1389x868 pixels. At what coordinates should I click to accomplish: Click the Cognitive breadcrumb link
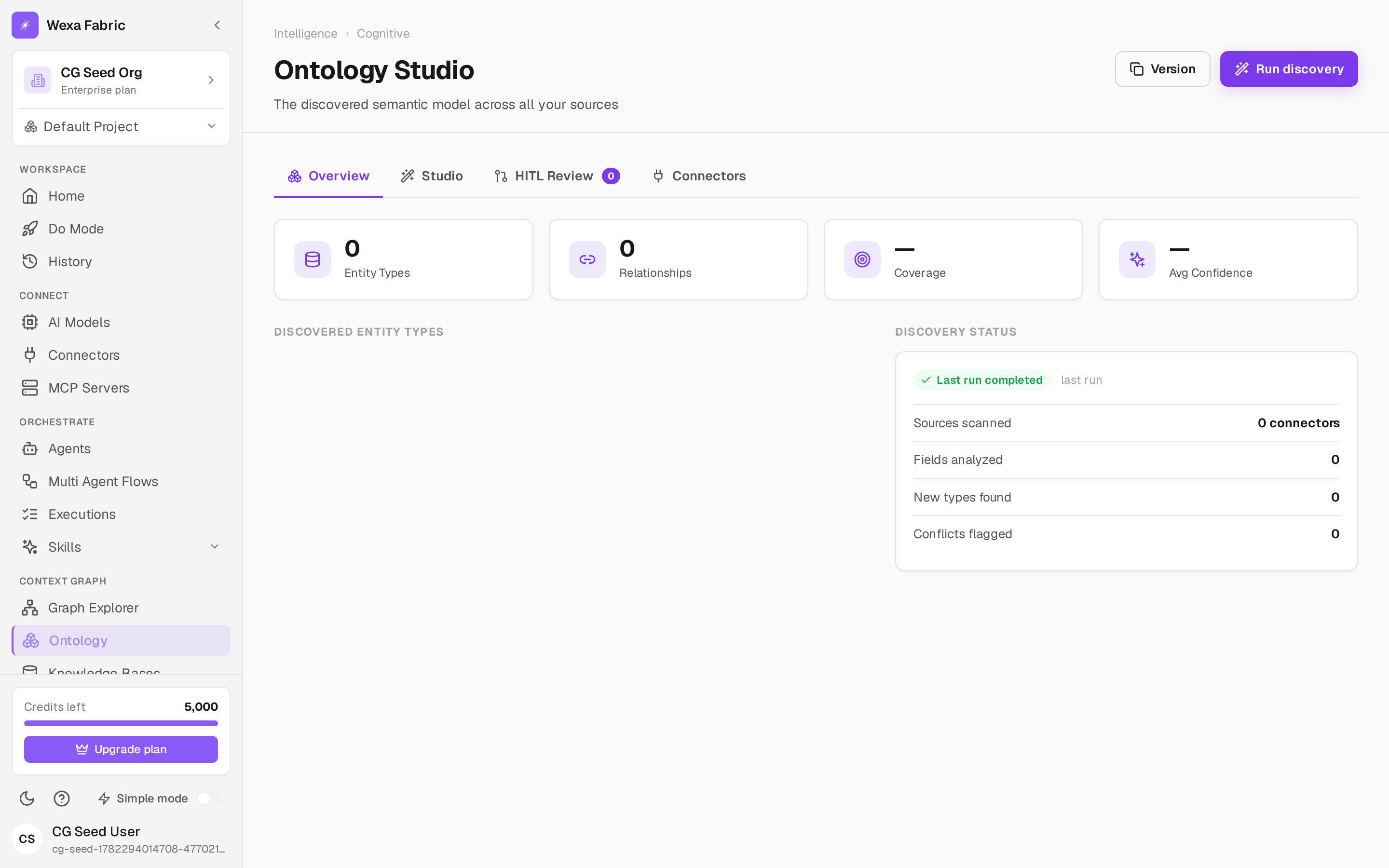383,33
